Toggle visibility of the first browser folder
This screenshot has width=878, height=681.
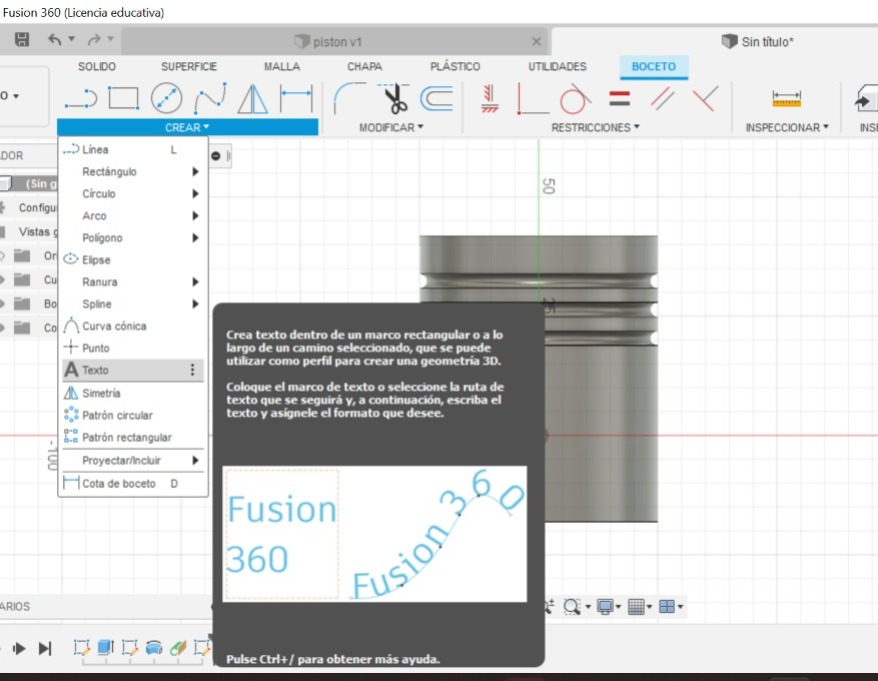pyautogui.click(x=2, y=256)
